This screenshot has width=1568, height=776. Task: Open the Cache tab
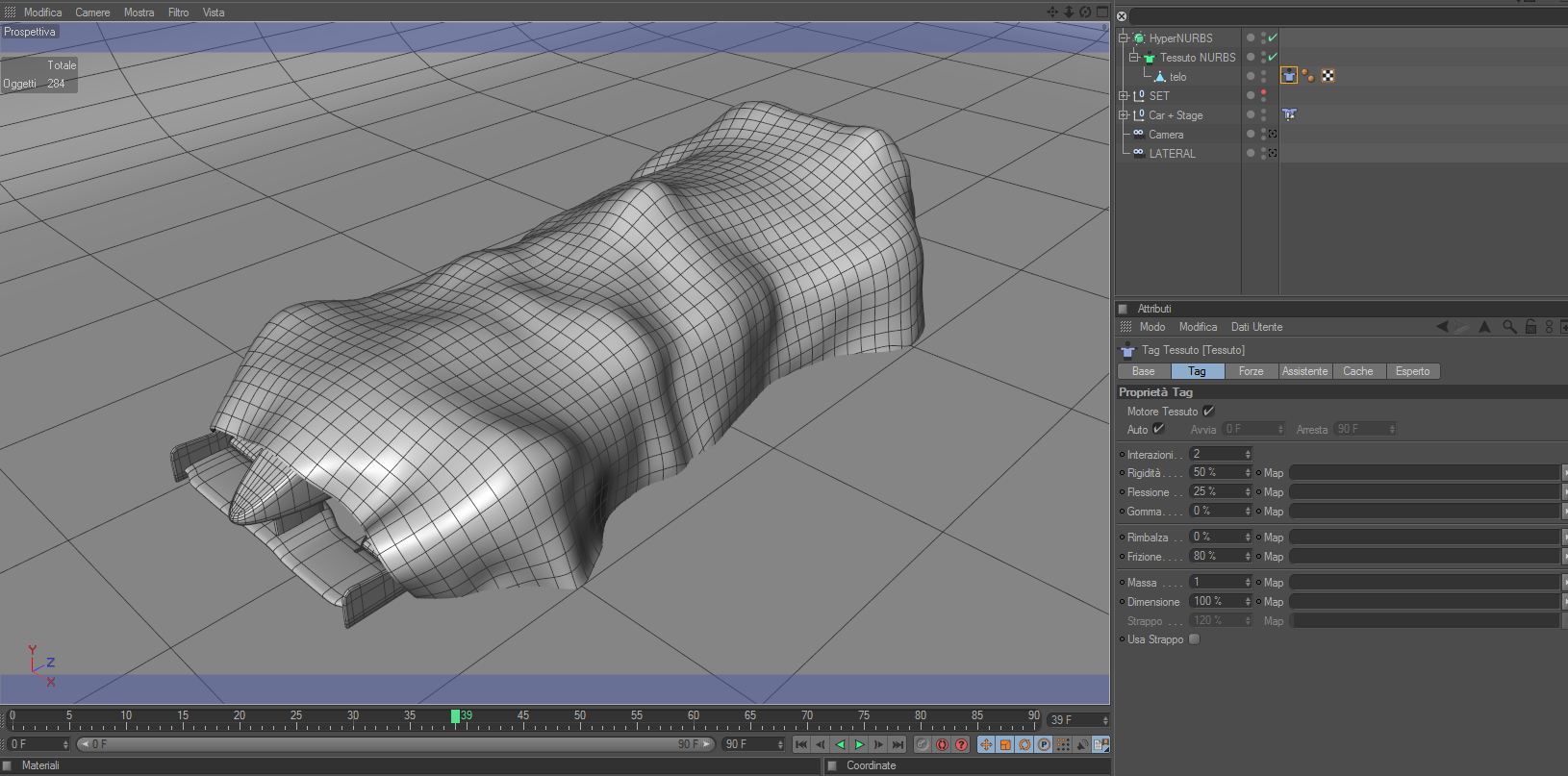(1357, 371)
